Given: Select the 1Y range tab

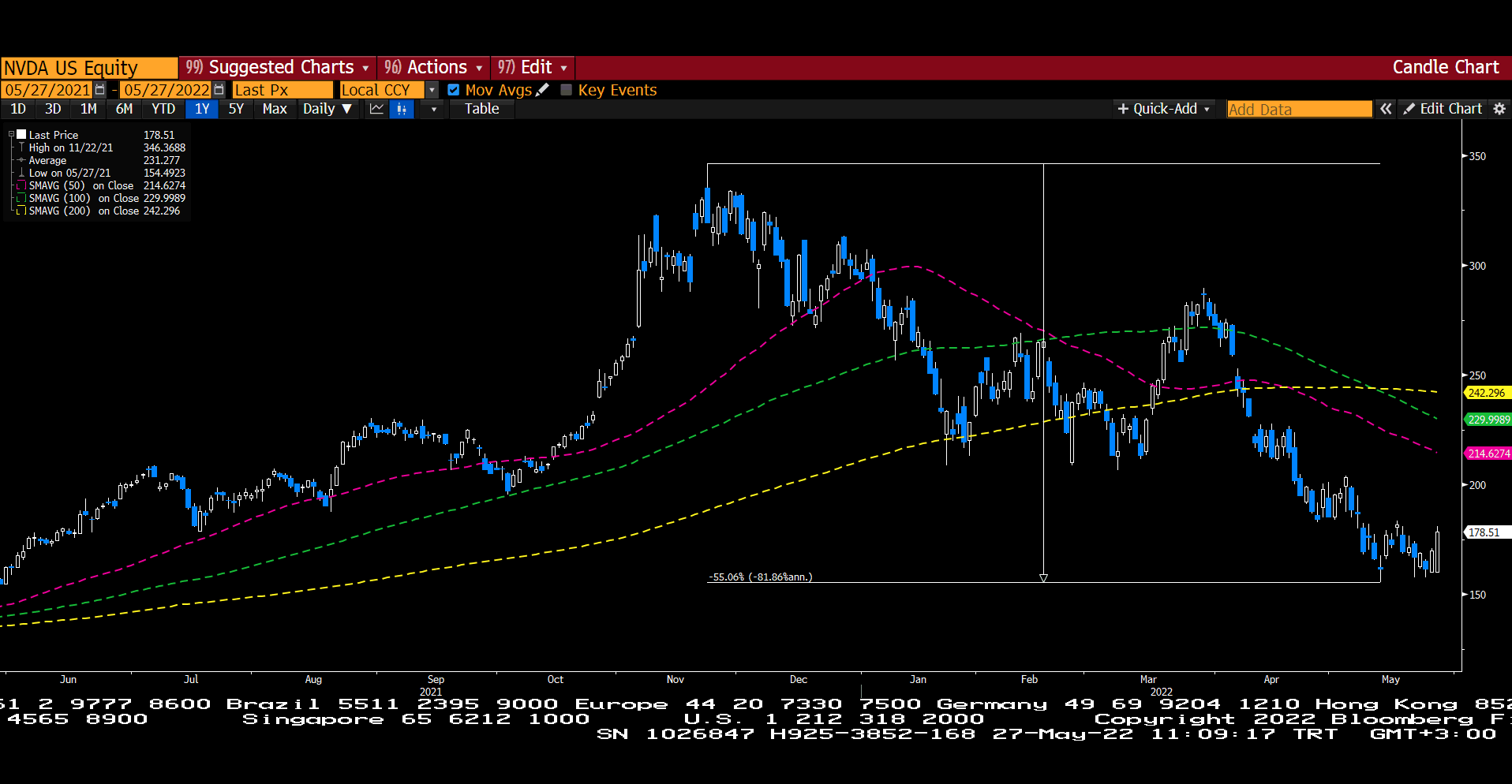Looking at the screenshot, I should (x=202, y=109).
